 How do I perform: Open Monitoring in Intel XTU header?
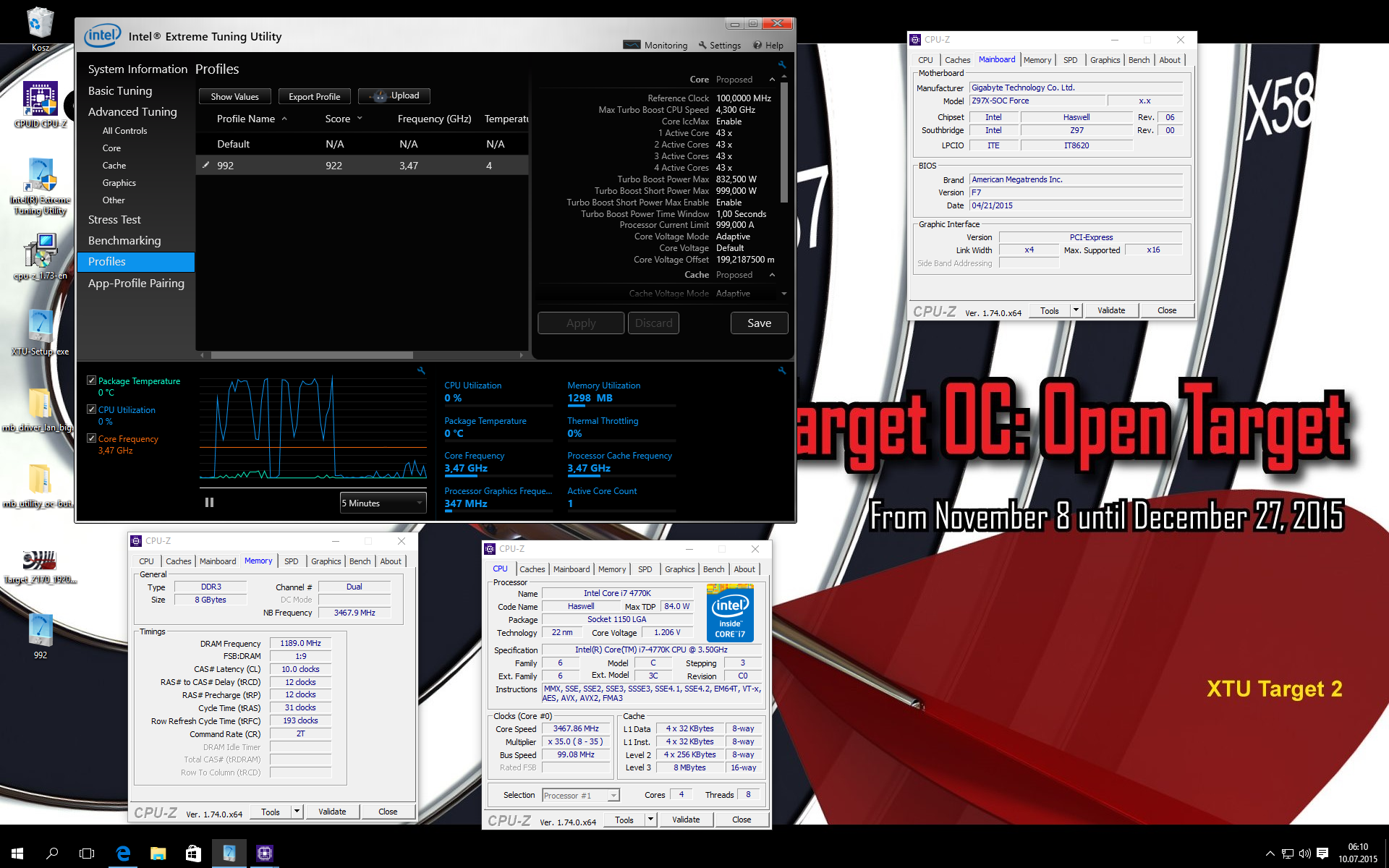click(x=655, y=45)
